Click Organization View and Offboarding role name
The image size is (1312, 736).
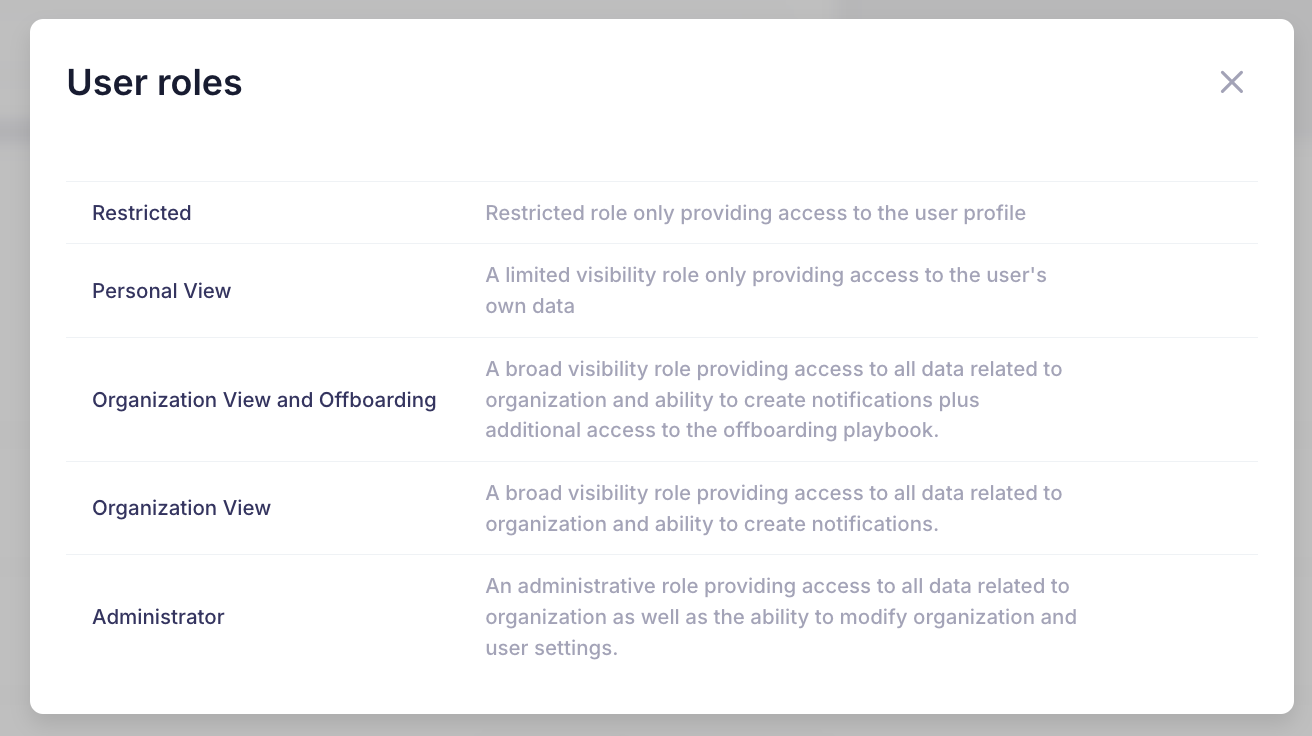click(x=264, y=400)
